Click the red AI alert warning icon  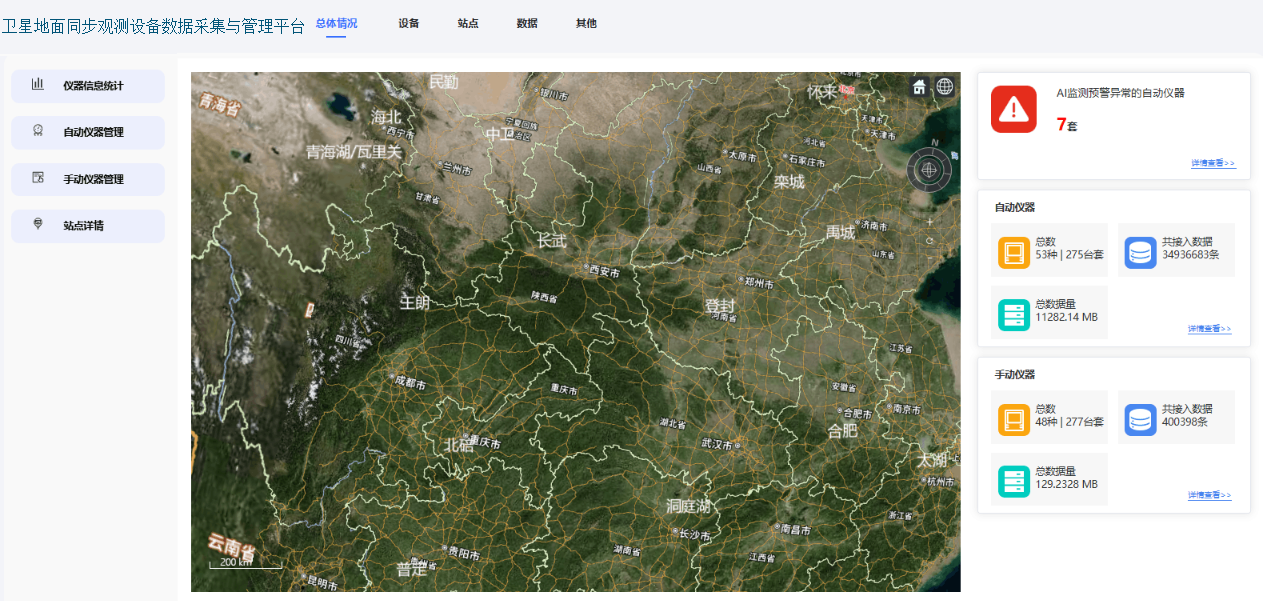(1013, 110)
